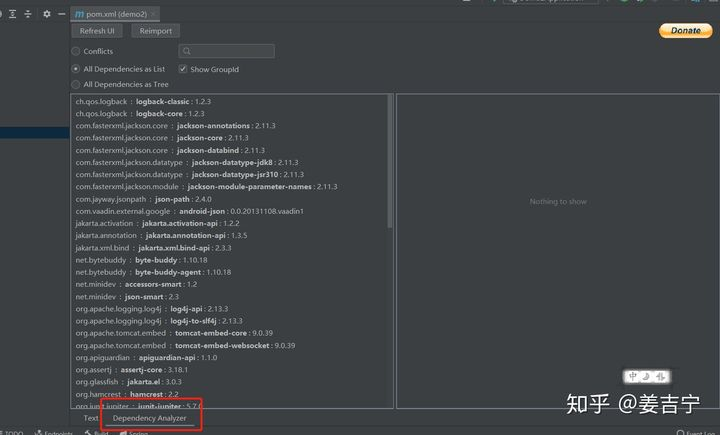Select jackson-module-parameter-names dependency
Screen dimensions: 720x435
[207, 186]
